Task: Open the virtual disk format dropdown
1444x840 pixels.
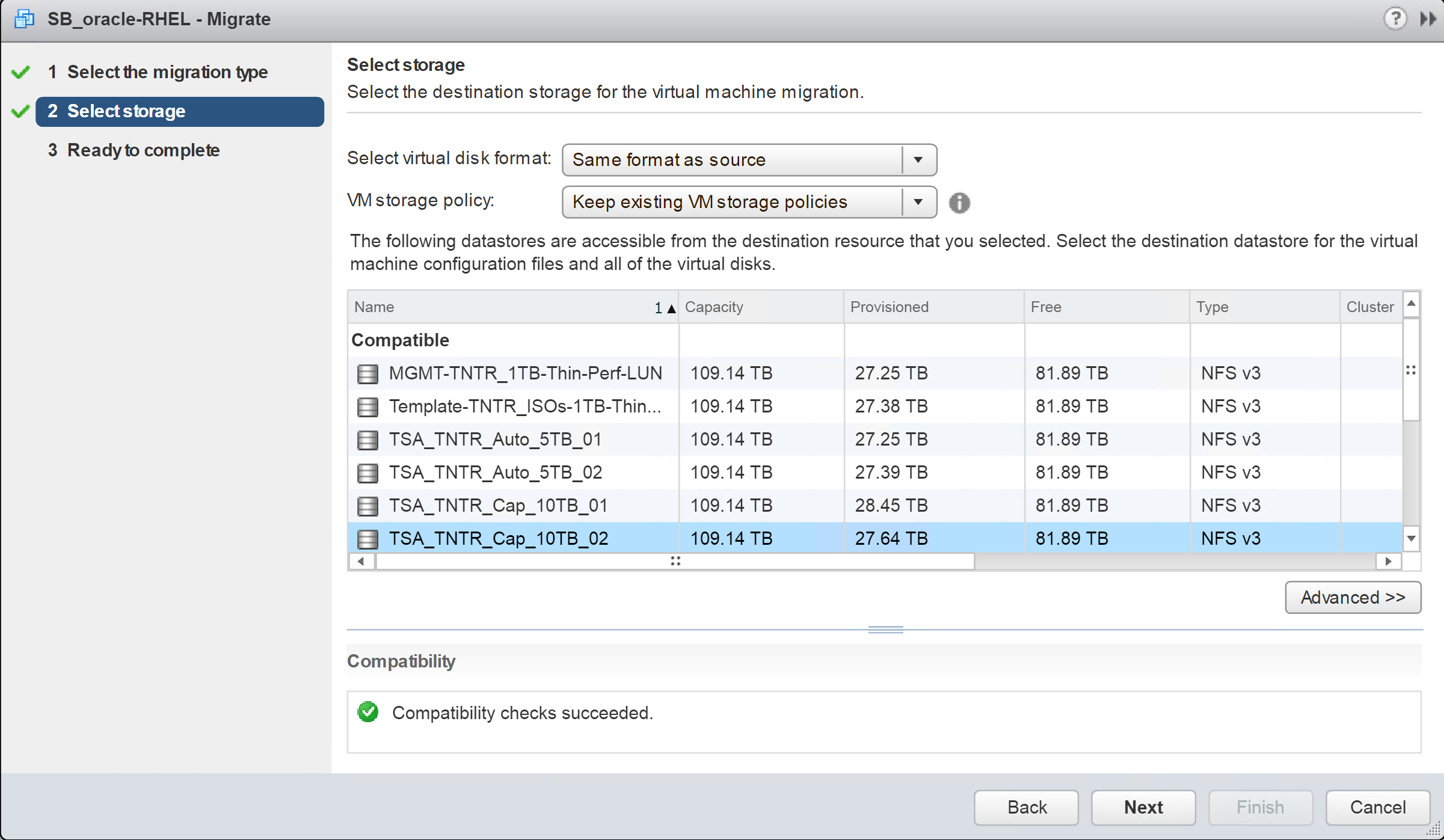Action: pos(918,160)
